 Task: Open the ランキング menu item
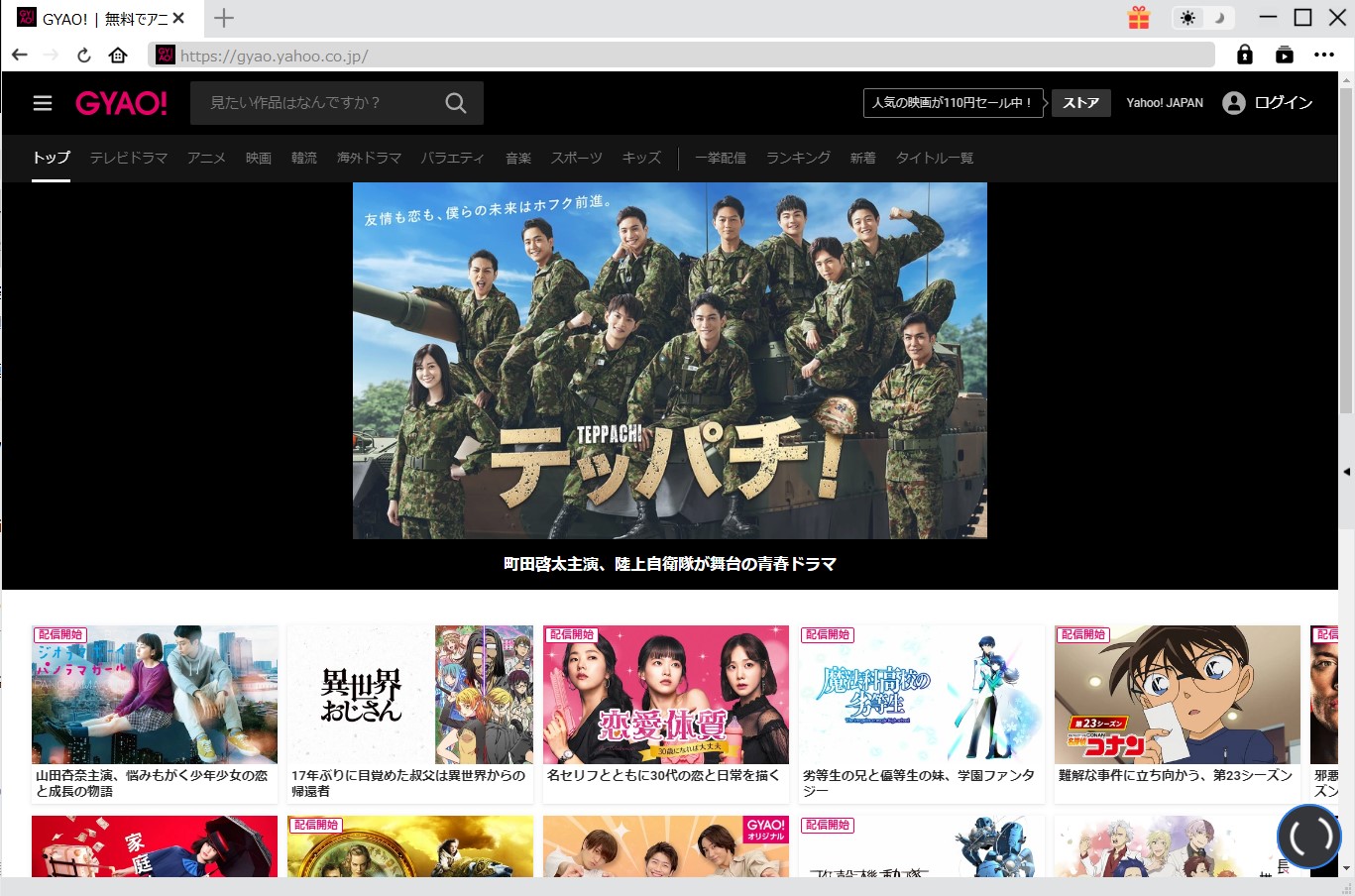(x=798, y=158)
